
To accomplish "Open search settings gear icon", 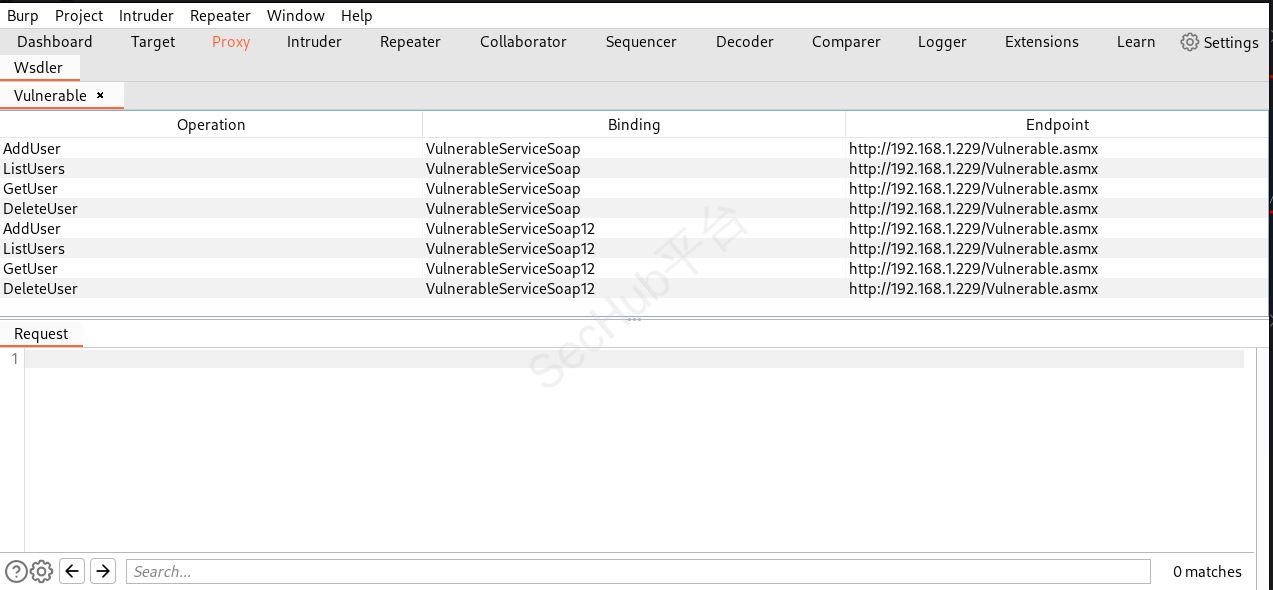I will click(41, 571).
